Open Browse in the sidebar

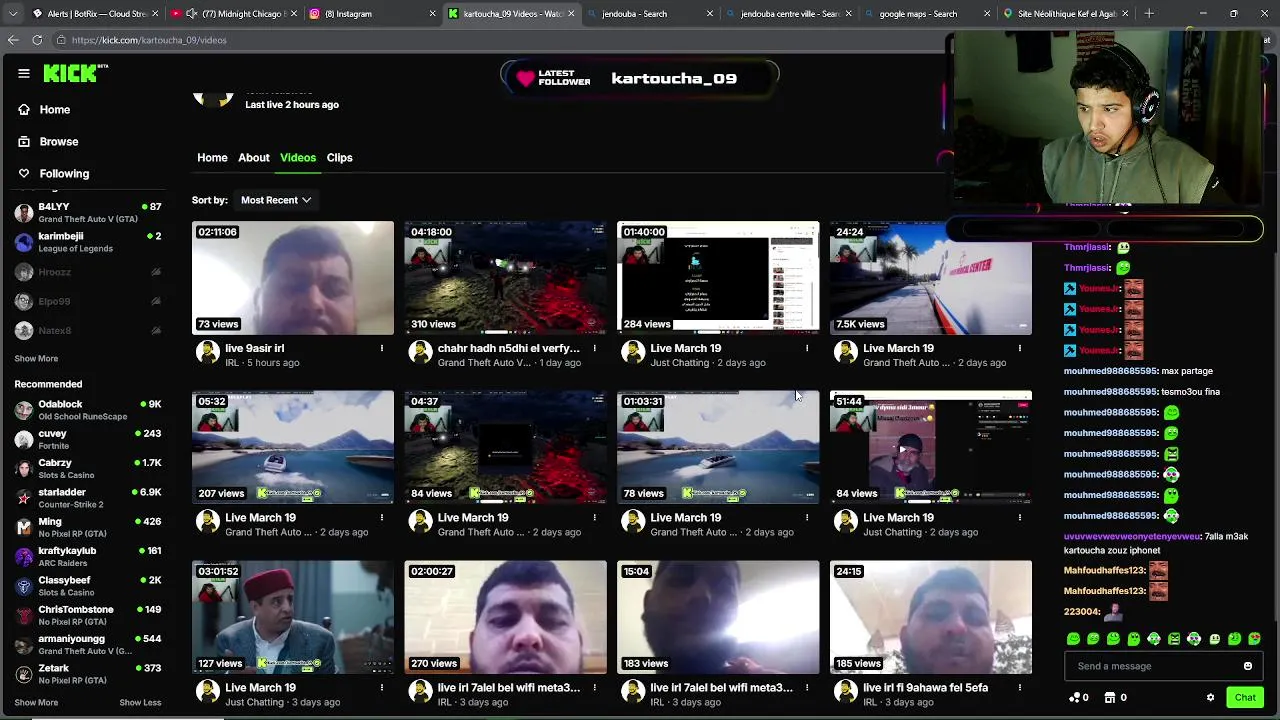coord(49,141)
